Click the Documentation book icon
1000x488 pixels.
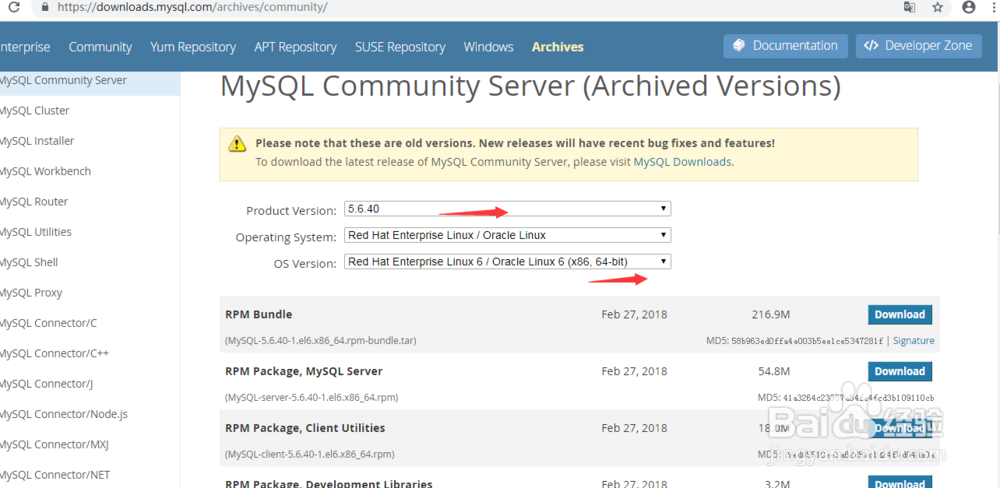coord(739,46)
